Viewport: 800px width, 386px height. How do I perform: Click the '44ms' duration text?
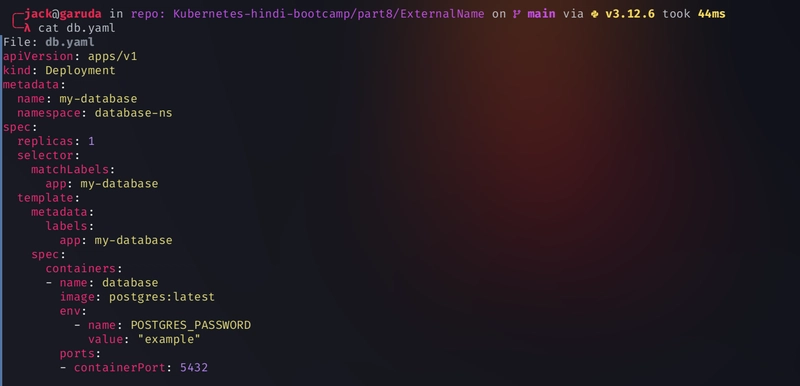click(711, 14)
